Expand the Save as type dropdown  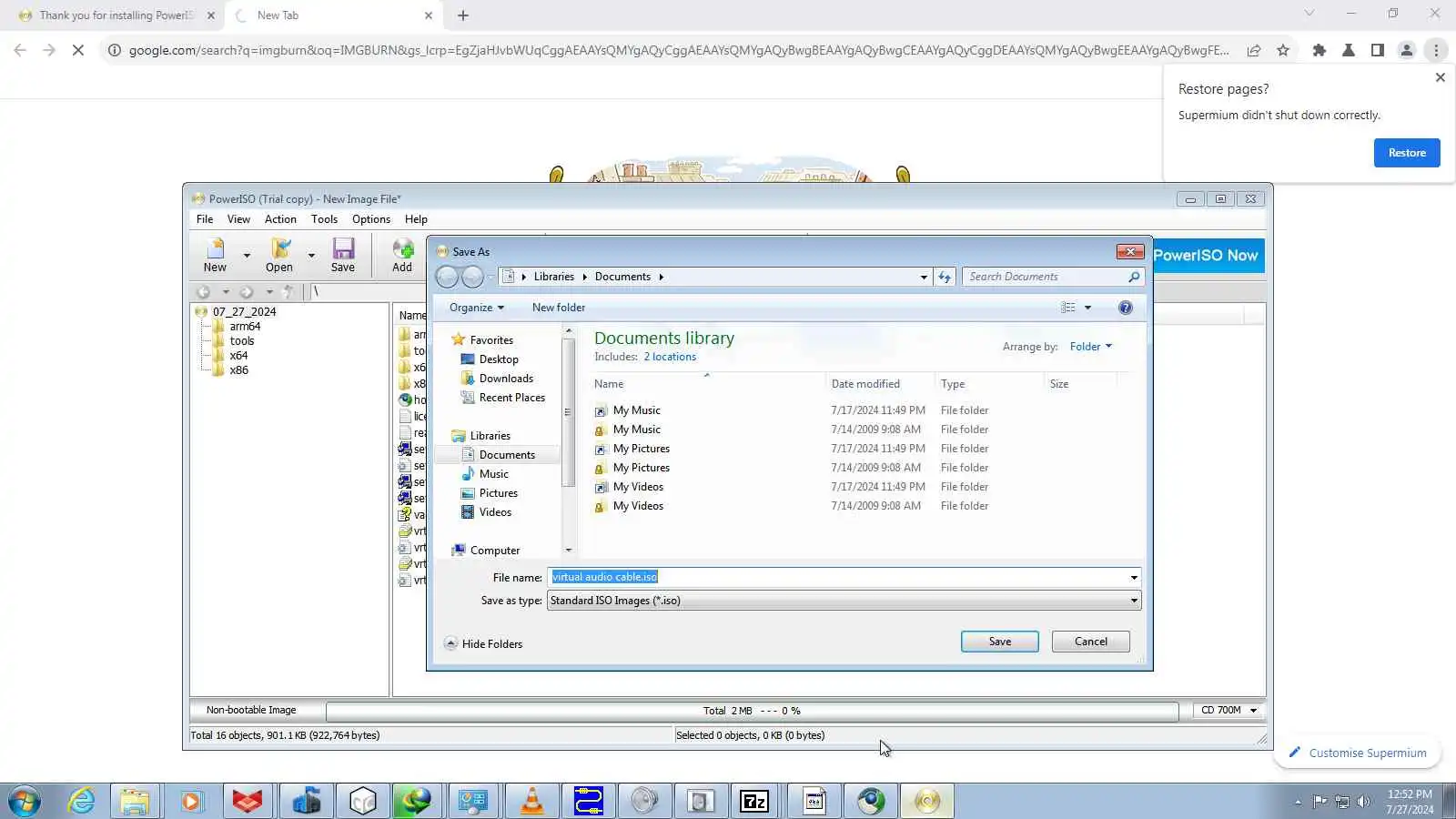click(1134, 601)
